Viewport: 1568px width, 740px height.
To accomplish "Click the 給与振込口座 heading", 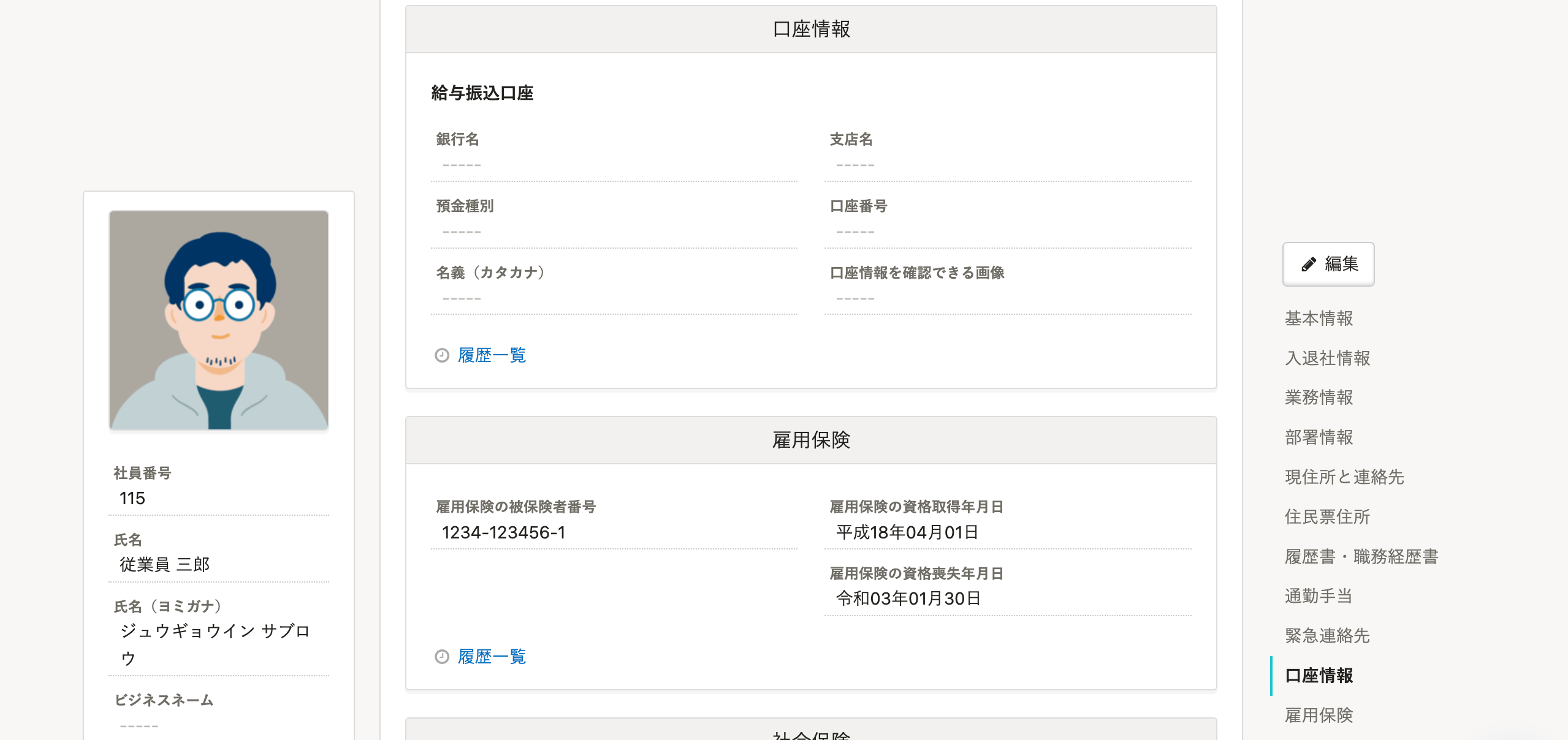I will point(482,93).
